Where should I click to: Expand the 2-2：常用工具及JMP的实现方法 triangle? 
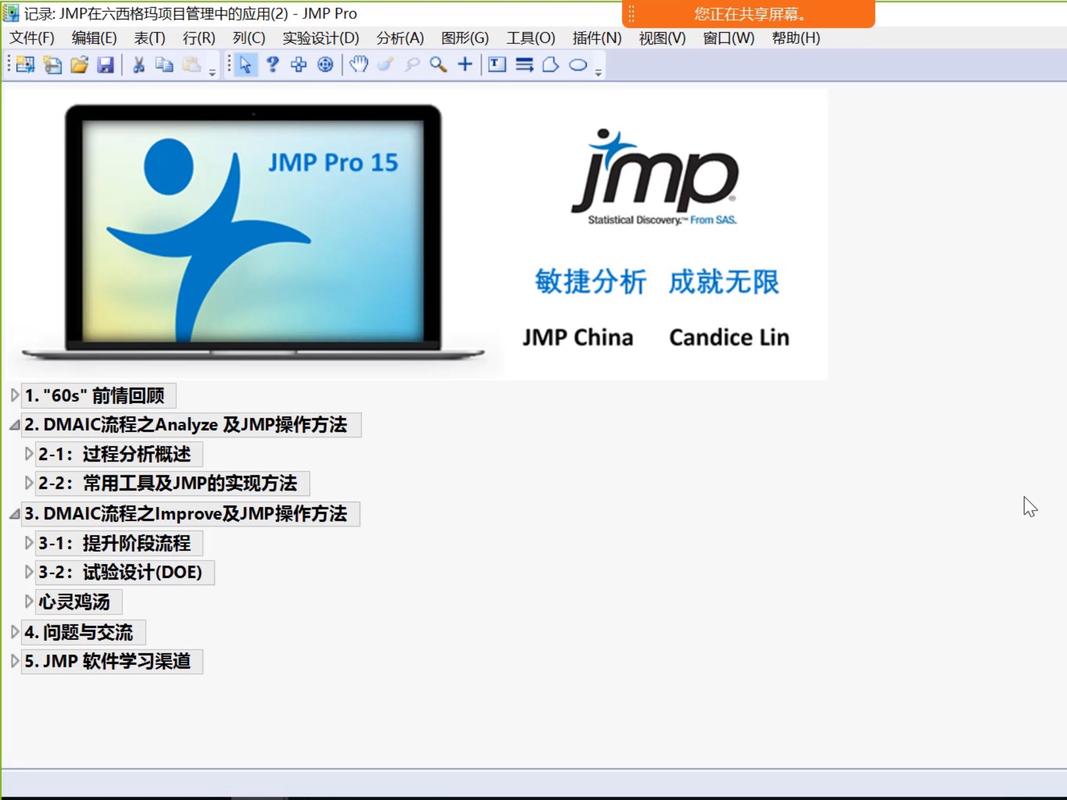(x=29, y=483)
